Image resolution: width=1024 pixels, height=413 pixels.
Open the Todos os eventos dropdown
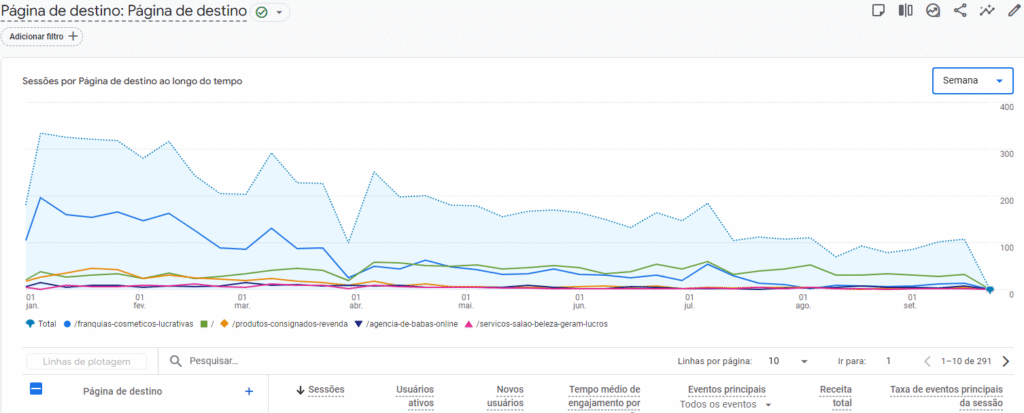[x=726, y=404]
